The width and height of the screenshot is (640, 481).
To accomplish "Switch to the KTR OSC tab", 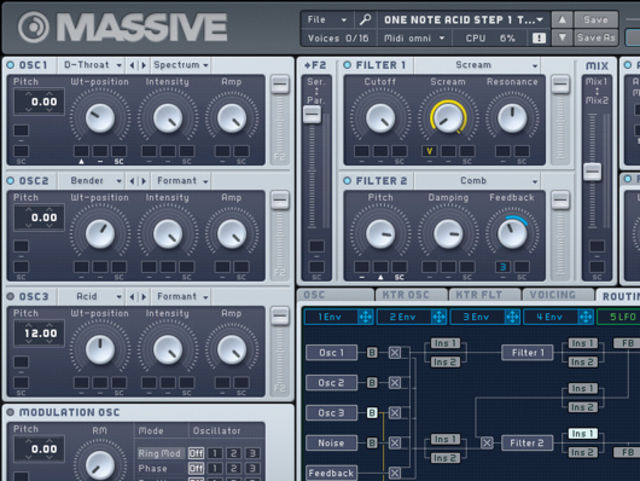I will tap(410, 295).
